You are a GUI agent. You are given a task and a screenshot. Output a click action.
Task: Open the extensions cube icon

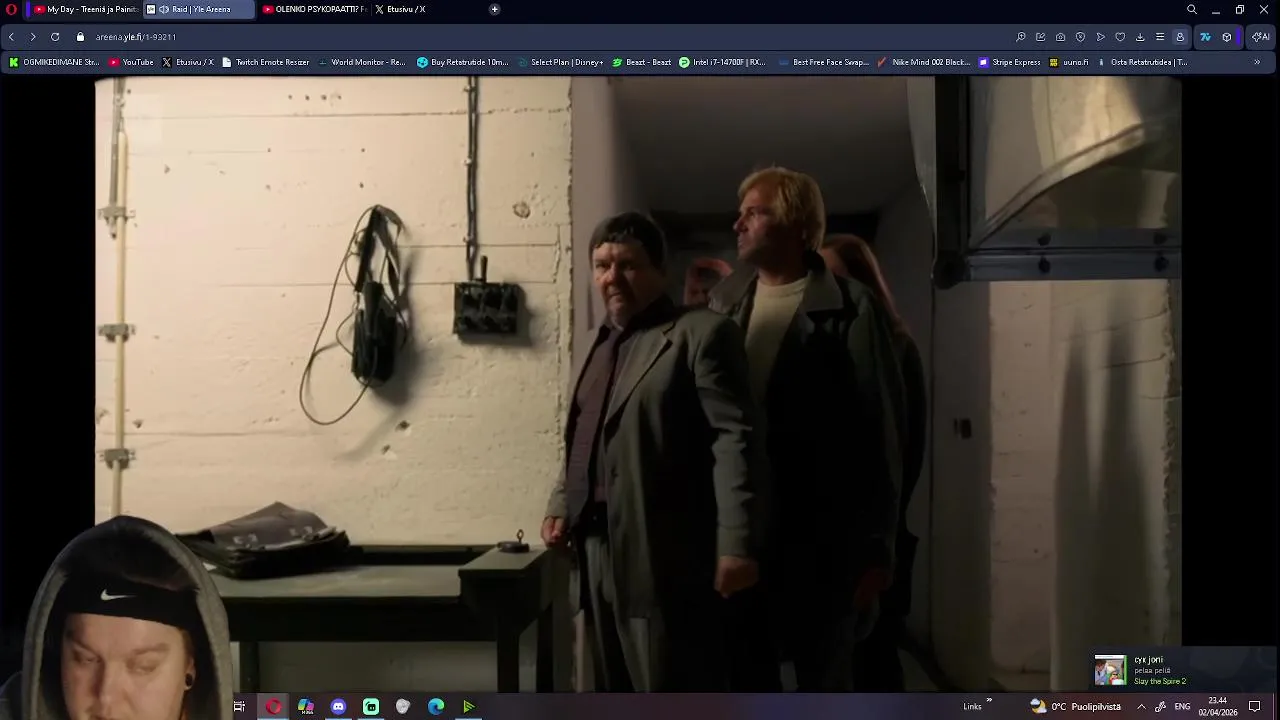pos(1227,37)
